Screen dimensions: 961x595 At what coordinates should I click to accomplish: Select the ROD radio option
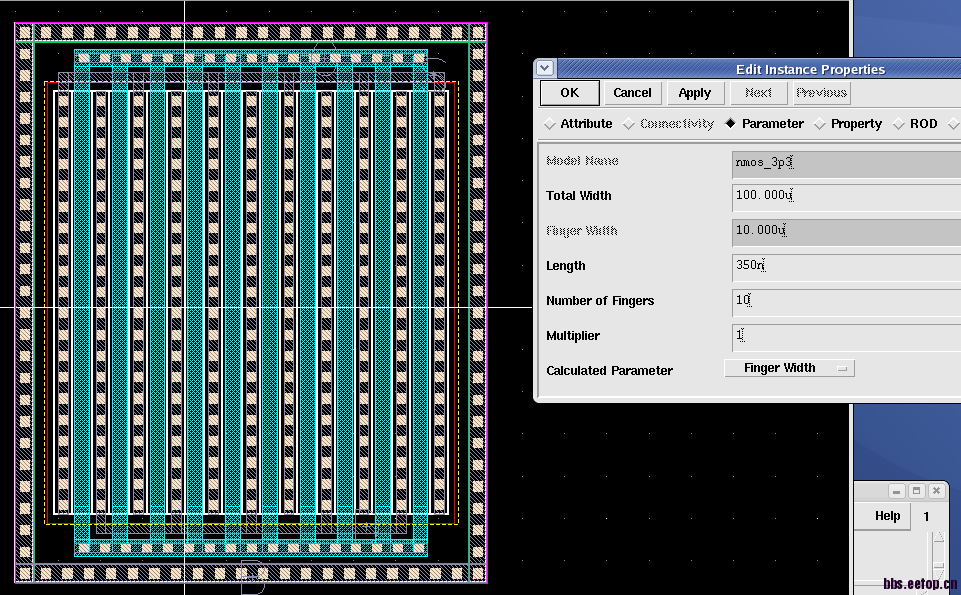point(915,124)
